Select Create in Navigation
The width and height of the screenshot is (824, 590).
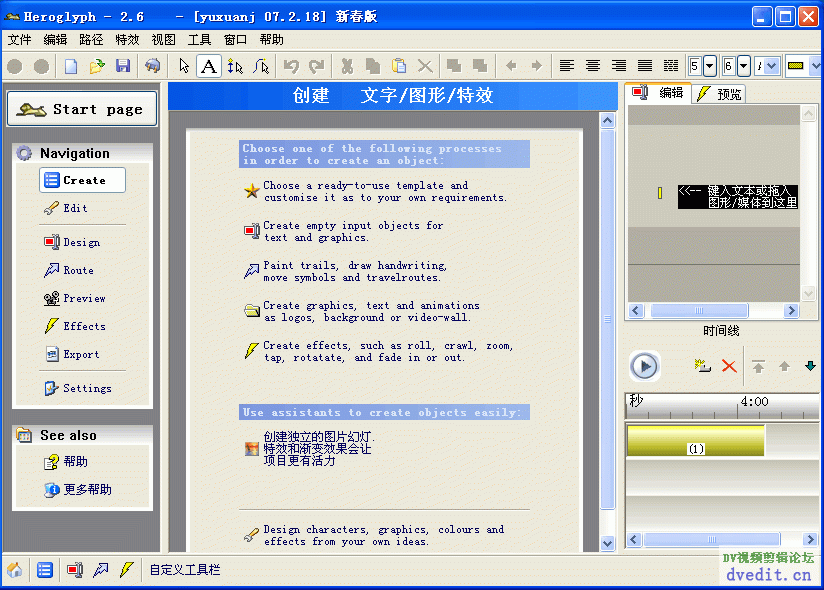point(83,180)
